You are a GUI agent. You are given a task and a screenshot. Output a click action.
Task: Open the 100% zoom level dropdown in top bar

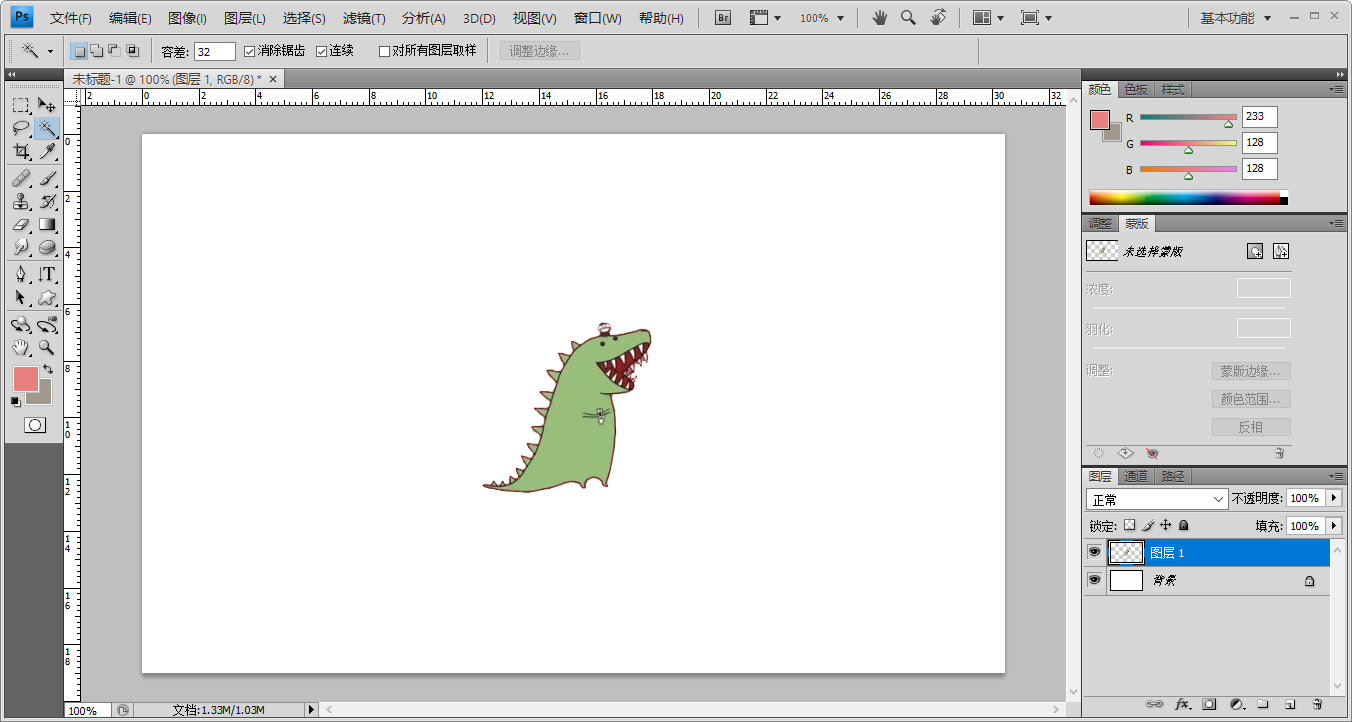[x=822, y=18]
